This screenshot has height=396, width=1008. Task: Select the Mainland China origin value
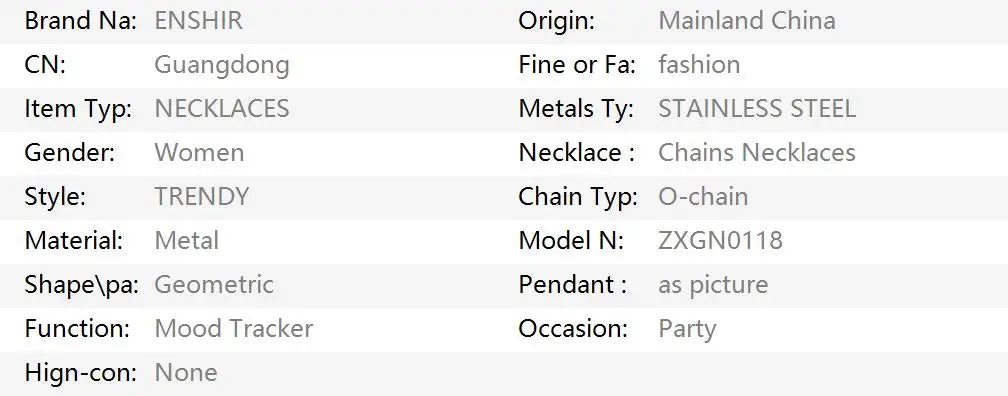click(747, 21)
